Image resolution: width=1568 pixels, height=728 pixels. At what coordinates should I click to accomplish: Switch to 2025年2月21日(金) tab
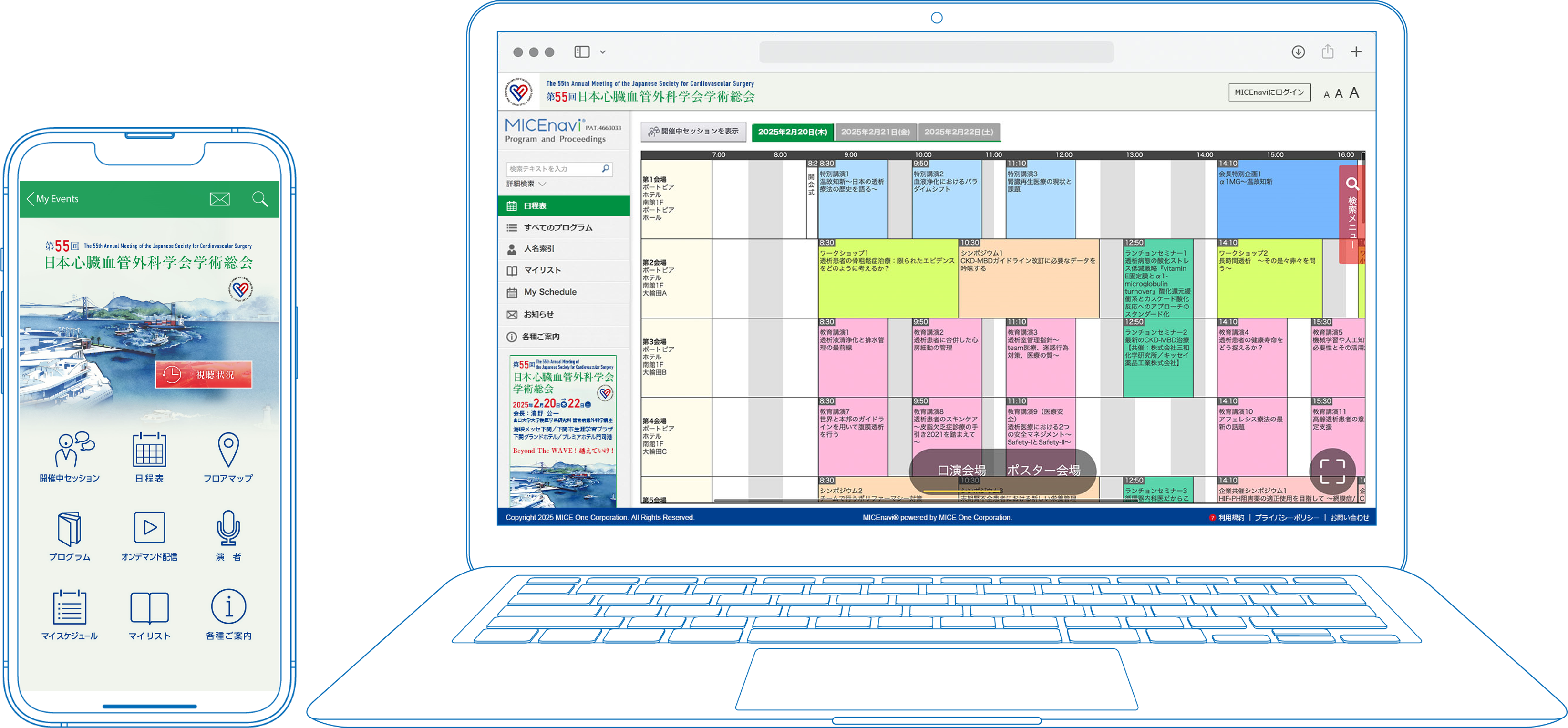pos(875,132)
